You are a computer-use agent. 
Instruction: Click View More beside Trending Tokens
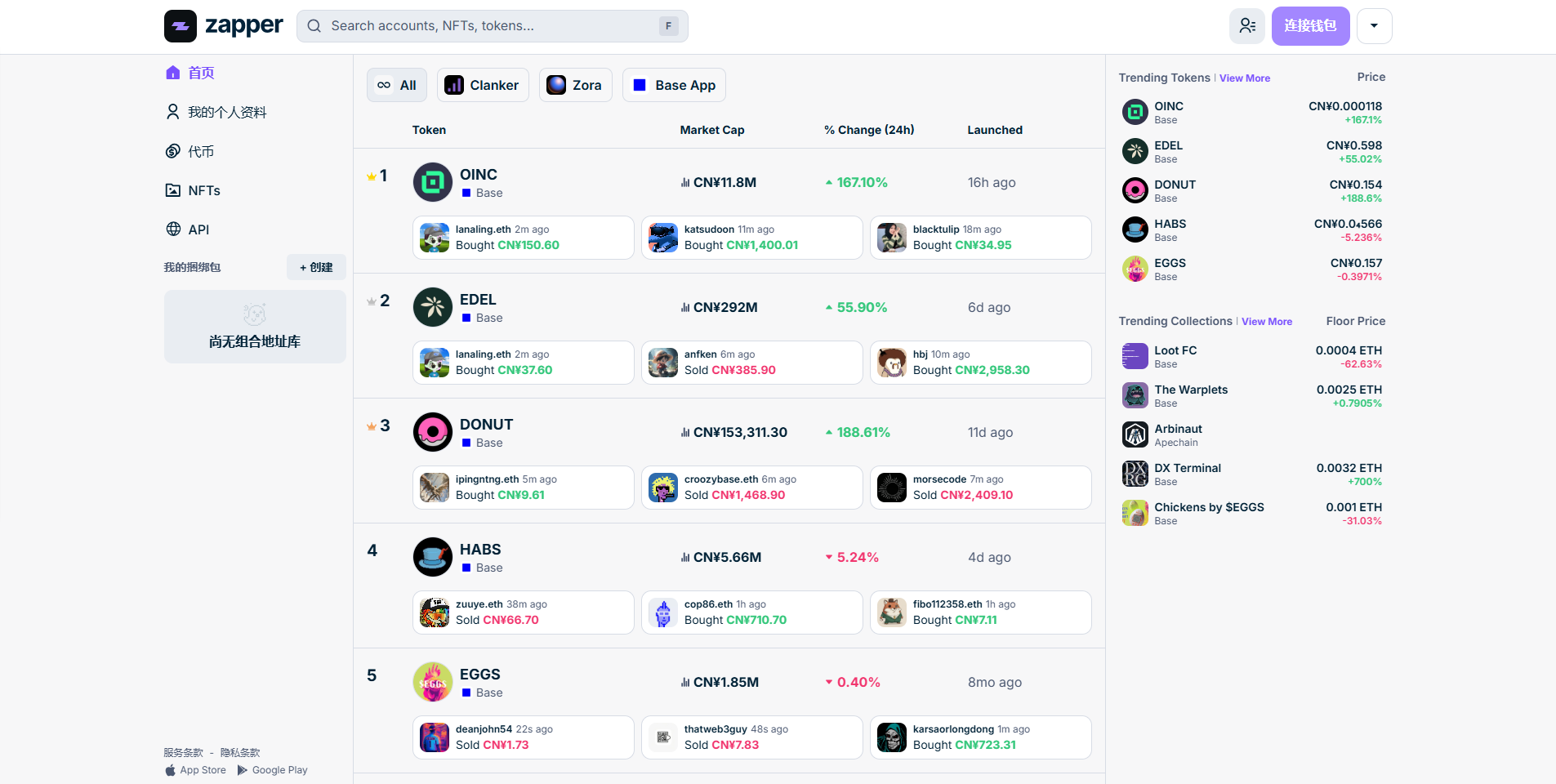coord(1244,78)
